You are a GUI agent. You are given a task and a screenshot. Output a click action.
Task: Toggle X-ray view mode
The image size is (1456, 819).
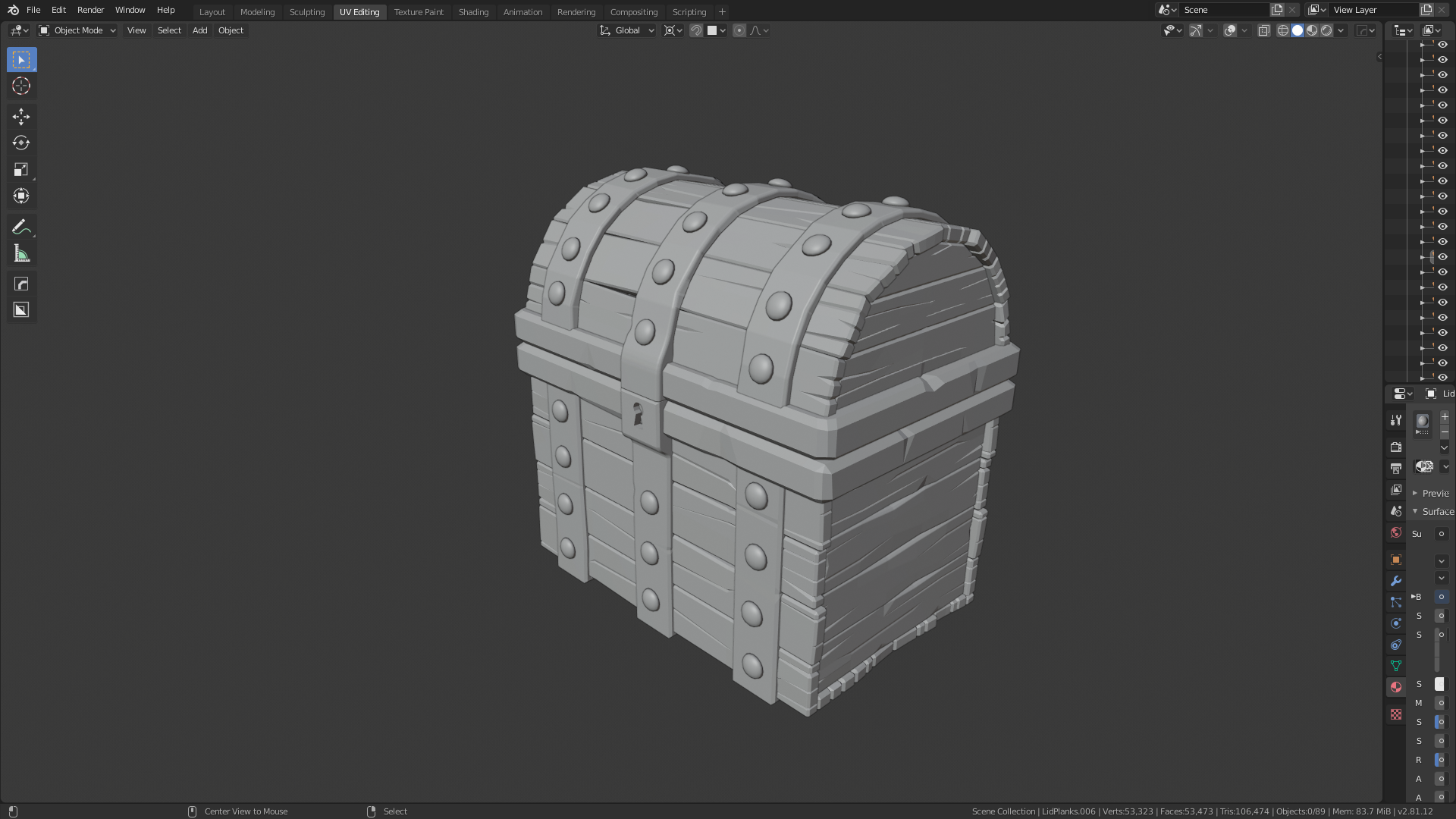tap(1263, 30)
